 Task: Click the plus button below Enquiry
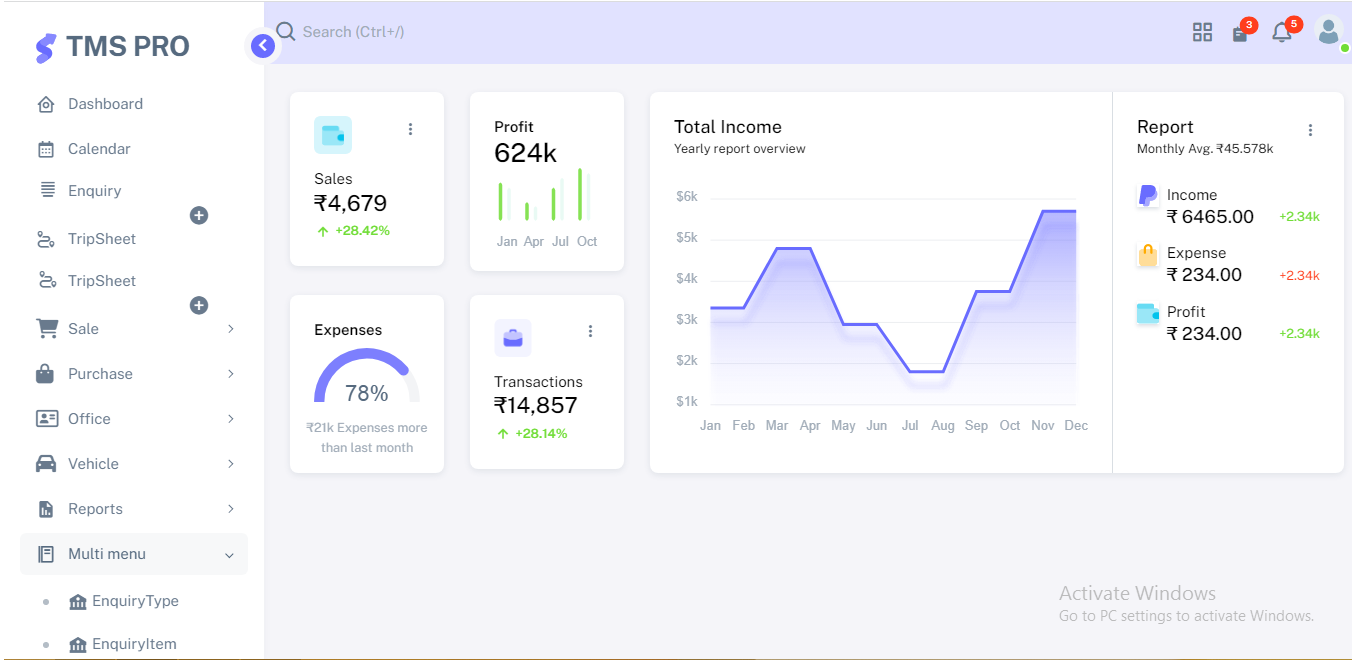click(x=199, y=215)
